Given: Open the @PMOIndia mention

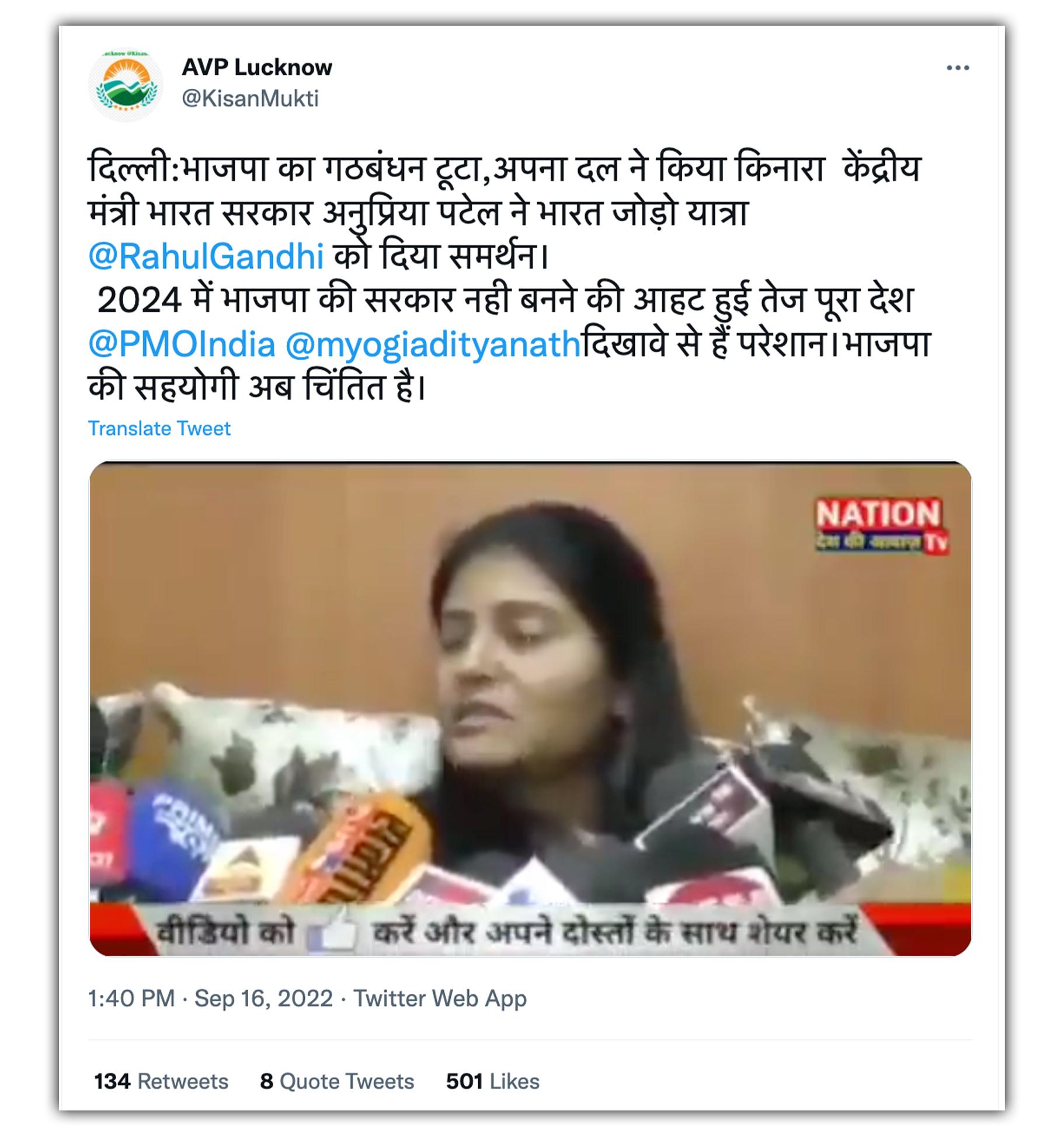Looking at the screenshot, I should 182,344.
